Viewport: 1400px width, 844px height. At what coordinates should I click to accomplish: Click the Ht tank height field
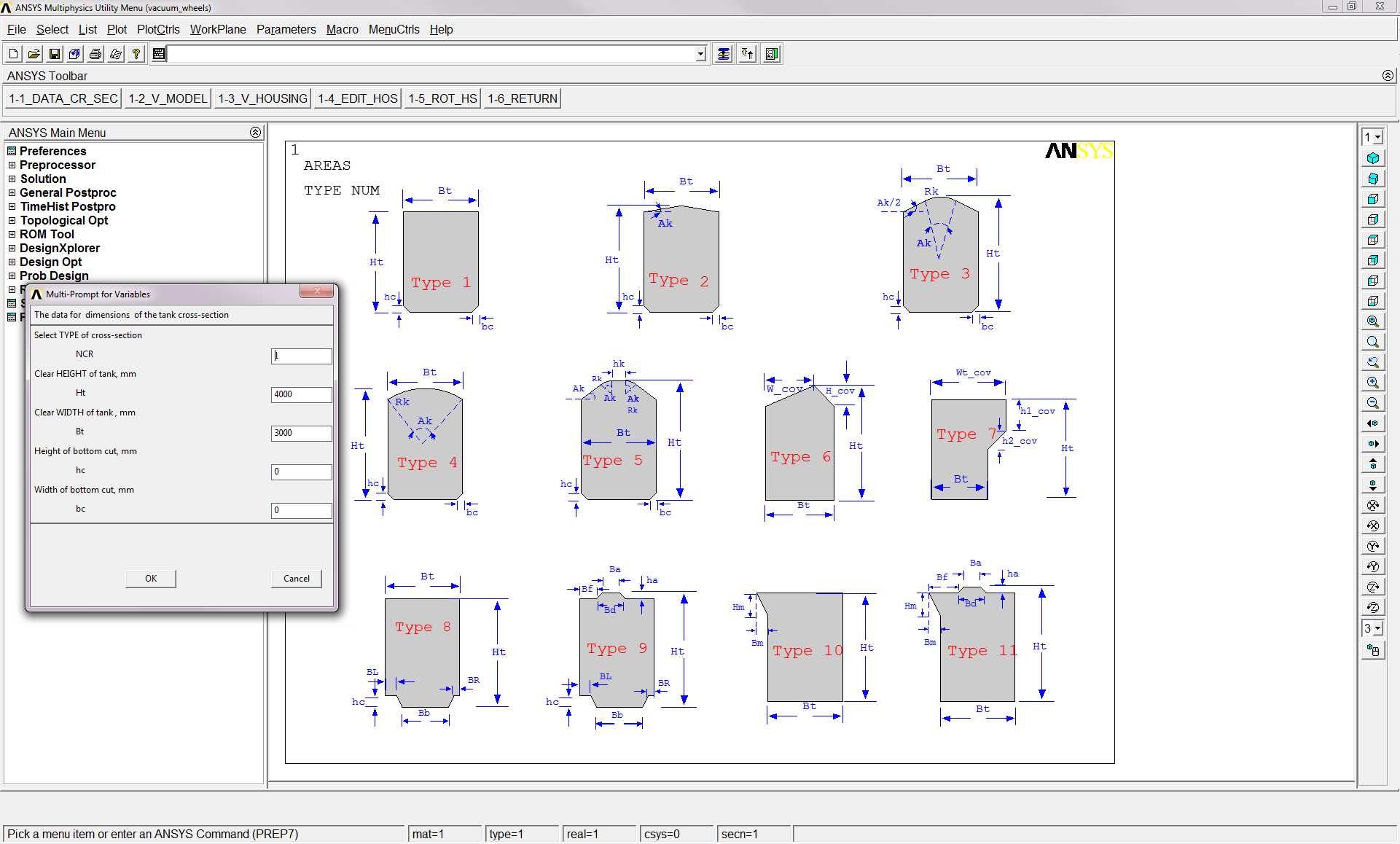pyautogui.click(x=302, y=394)
